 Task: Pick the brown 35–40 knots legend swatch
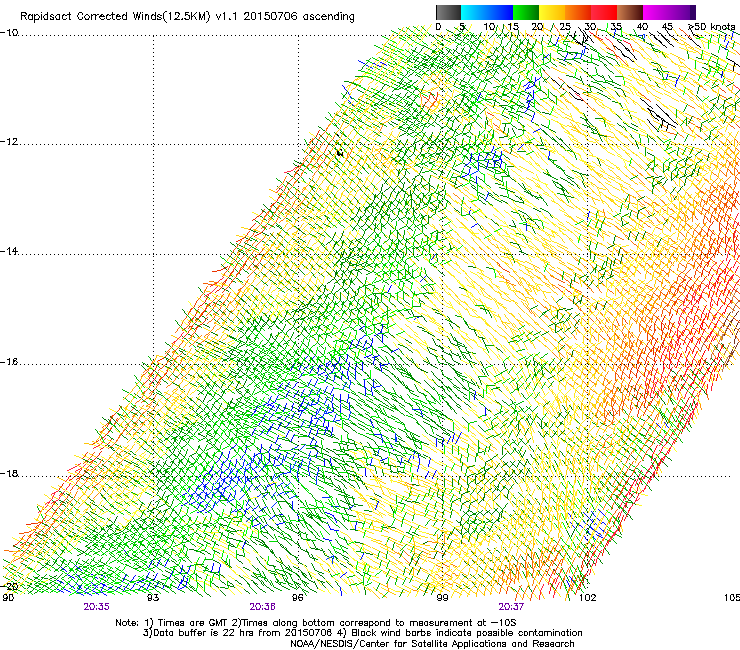(x=630, y=12)
